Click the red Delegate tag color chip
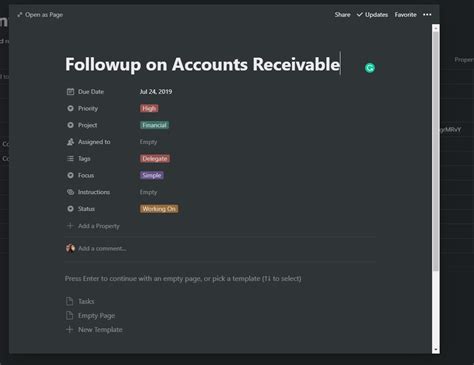 click(x=155, y=159)
